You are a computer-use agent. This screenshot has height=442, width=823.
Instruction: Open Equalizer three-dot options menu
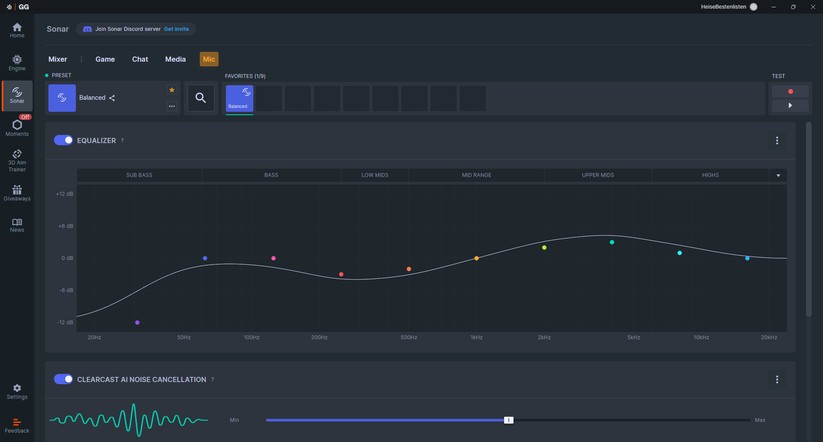pyautogui.click(x=777, y=141)
